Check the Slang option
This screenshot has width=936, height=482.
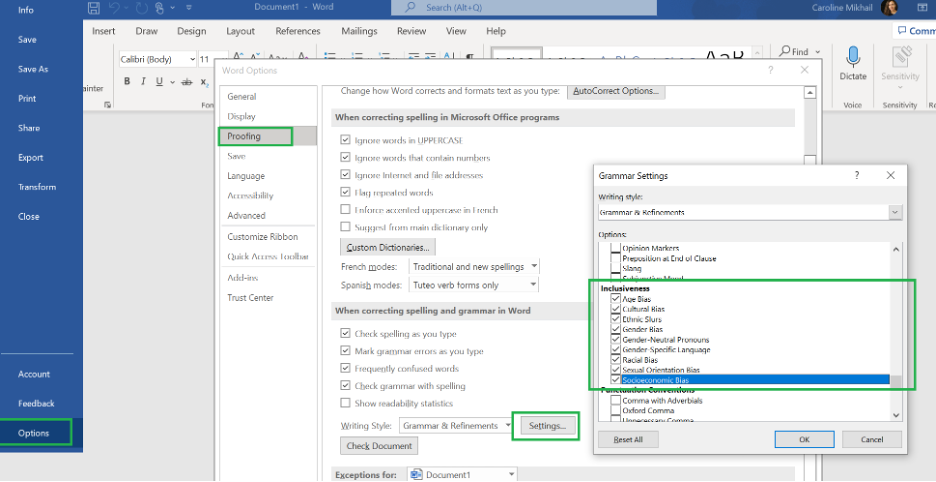(x=616, y=269)
